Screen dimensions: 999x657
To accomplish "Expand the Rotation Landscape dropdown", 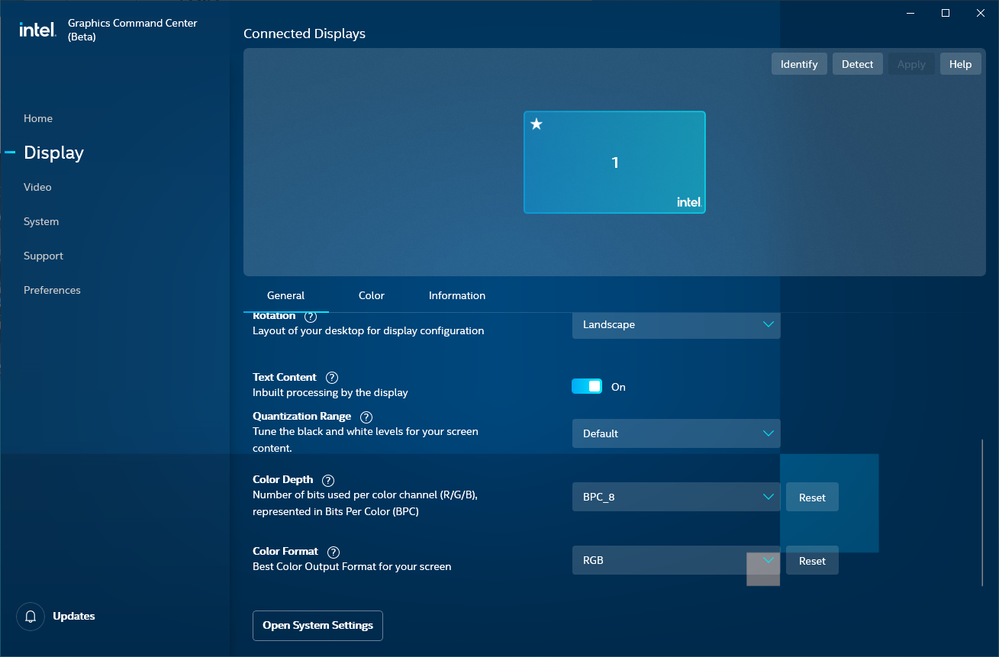I will (676, 325).
